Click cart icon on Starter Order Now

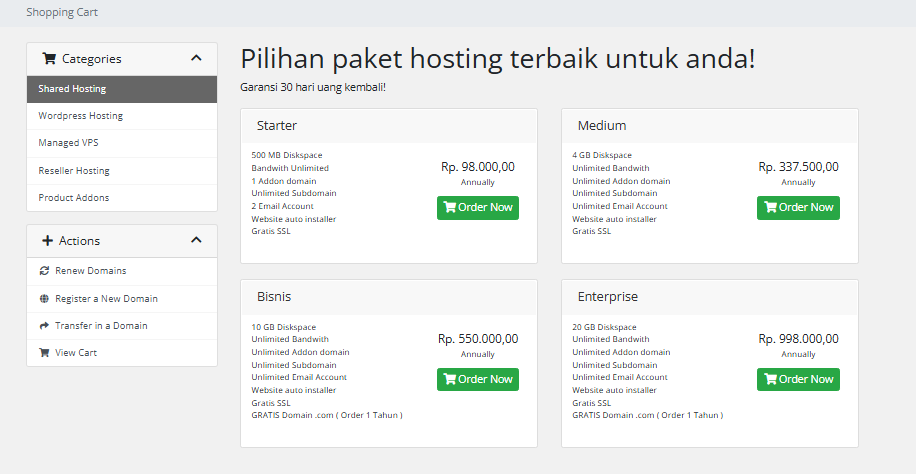coord(450,208)
